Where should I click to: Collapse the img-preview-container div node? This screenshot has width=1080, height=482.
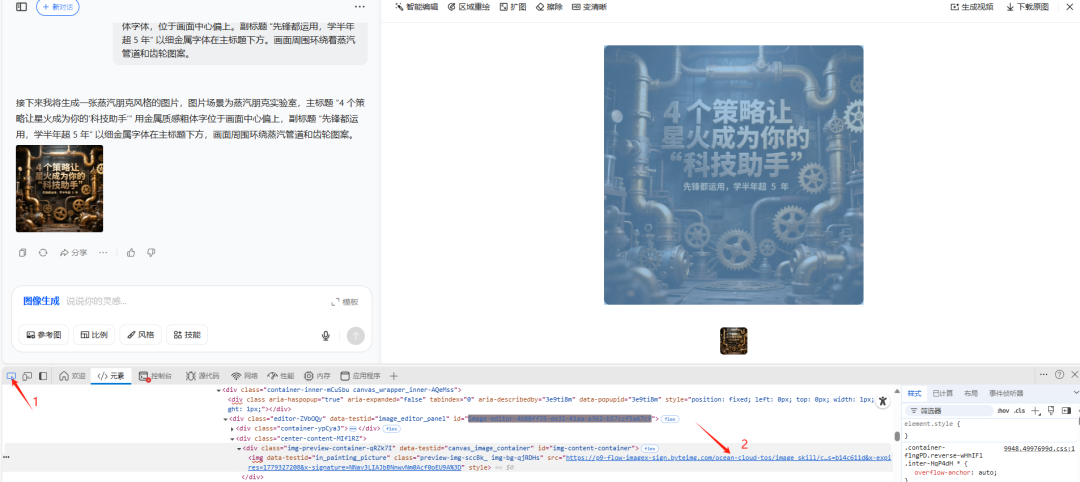(x=238, y=448)
